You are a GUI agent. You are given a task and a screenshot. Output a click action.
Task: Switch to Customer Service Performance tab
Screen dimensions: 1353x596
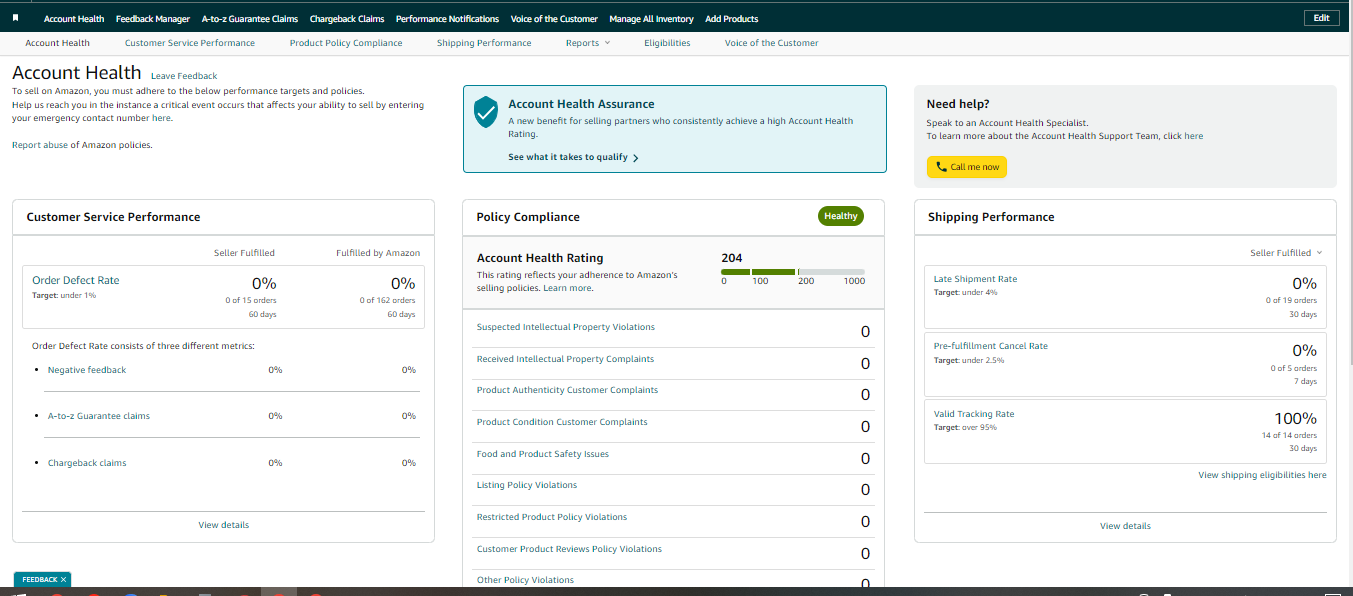click(x=190, y=43)
